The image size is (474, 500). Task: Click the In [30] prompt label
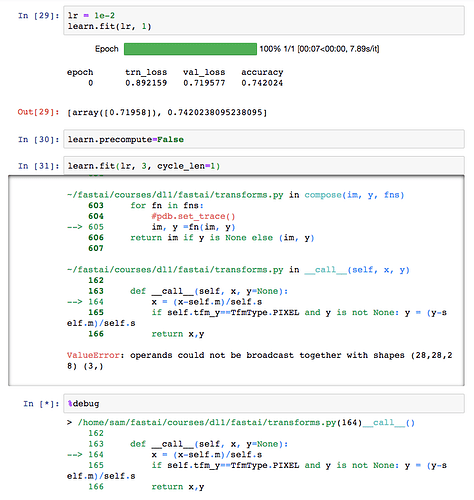[x=38, y=139]
